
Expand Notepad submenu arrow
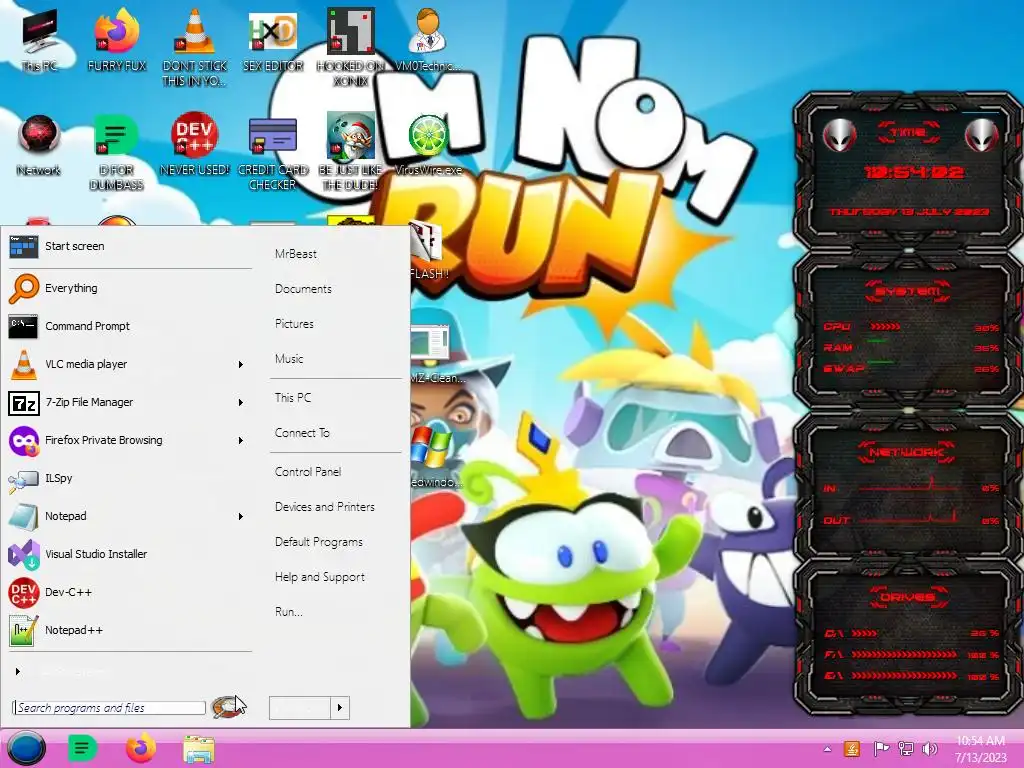coord(240,517)
